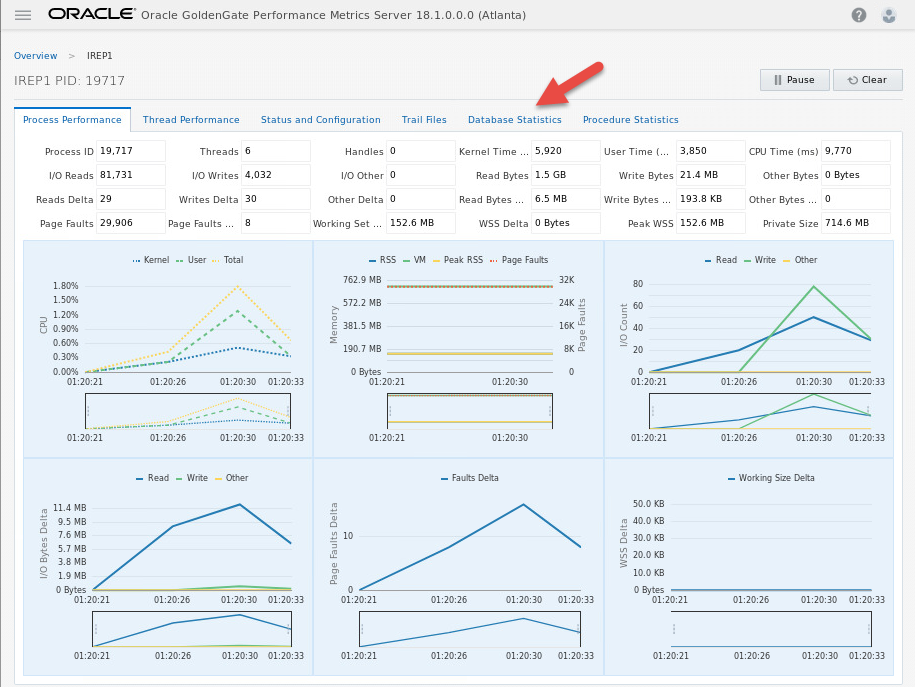
Task: Click the Oracle logo in the header
Action: pyautogui.click(x=92, y=14)
